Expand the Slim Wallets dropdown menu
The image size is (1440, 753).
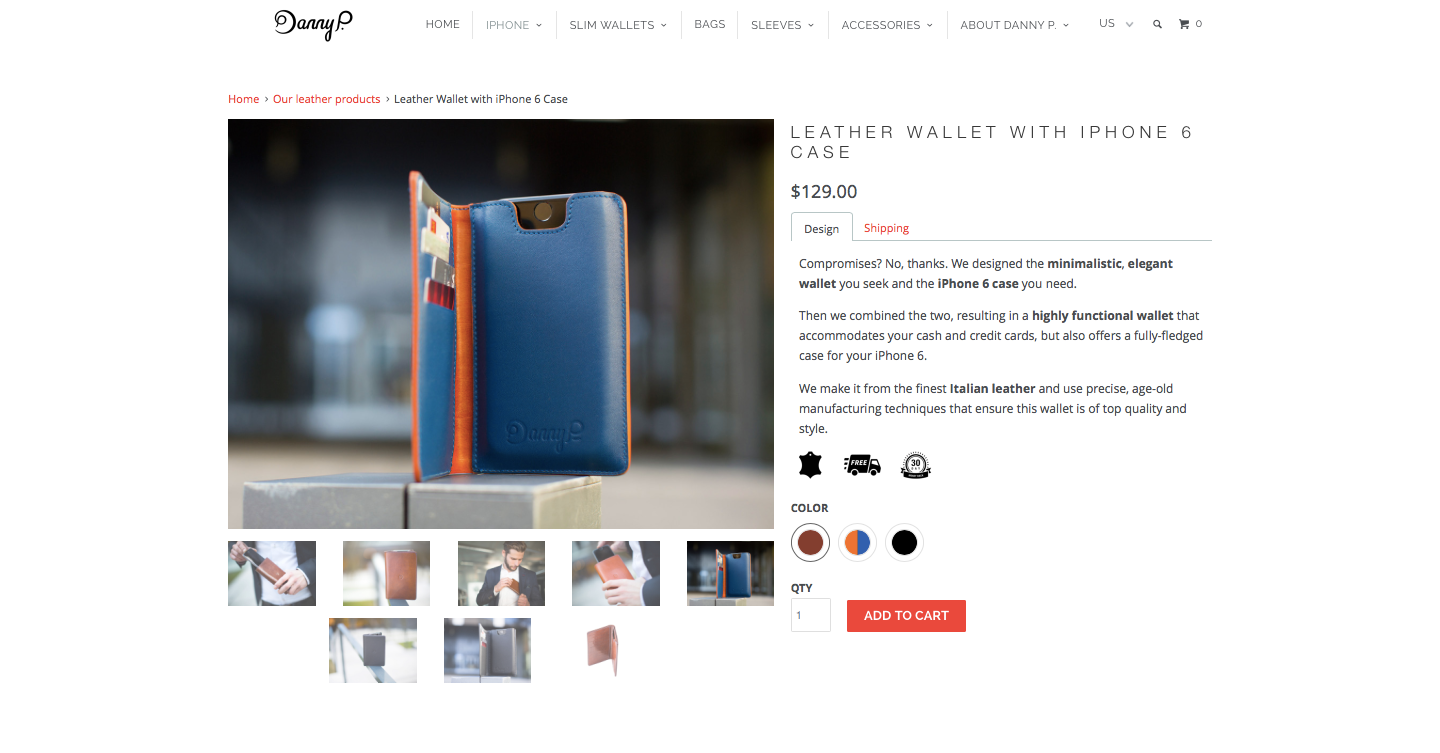point(618,25)
